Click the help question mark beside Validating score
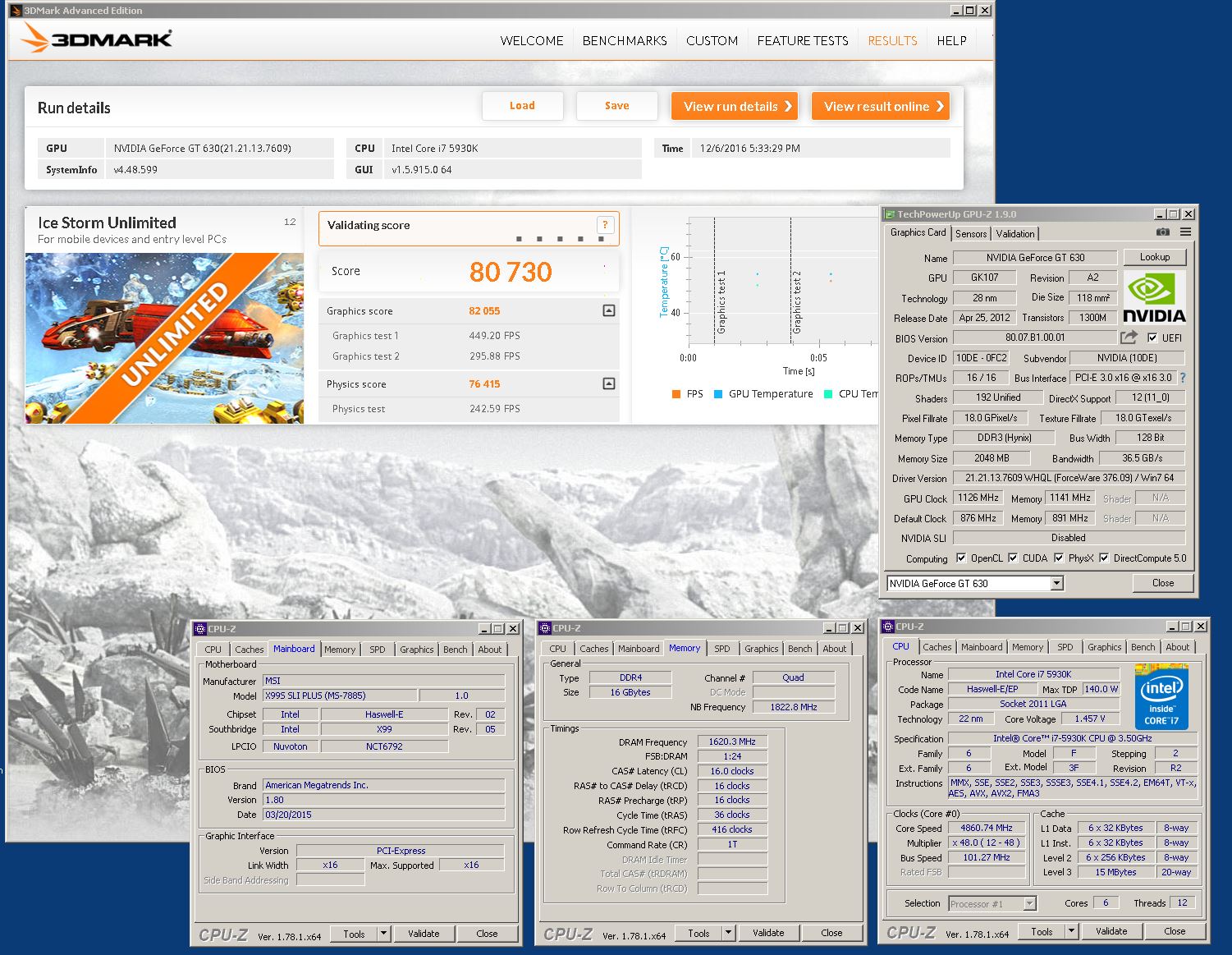 [x=605, y=225]
